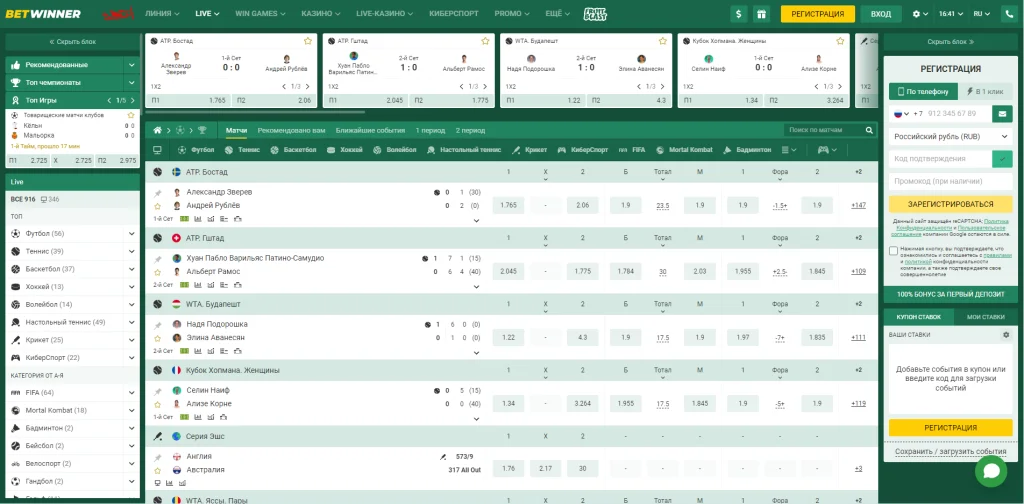This screenshot has width=1024, height=504.
Task: Click the BetWinner logo
Action: click(x=43, y=14)
